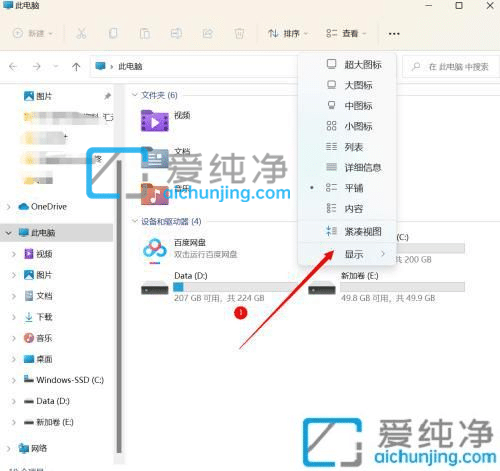Select 网络 in navigation pane

[33, 448]
